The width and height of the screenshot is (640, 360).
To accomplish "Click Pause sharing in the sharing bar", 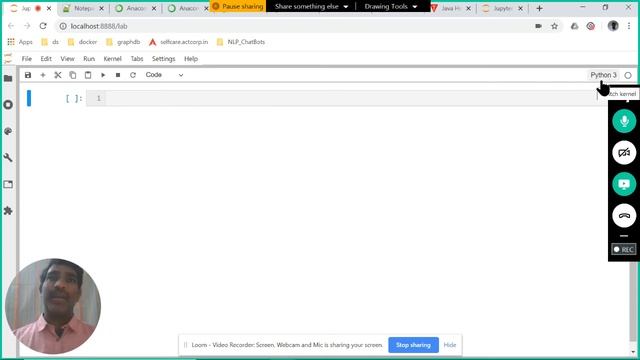I will pos(238,7).
